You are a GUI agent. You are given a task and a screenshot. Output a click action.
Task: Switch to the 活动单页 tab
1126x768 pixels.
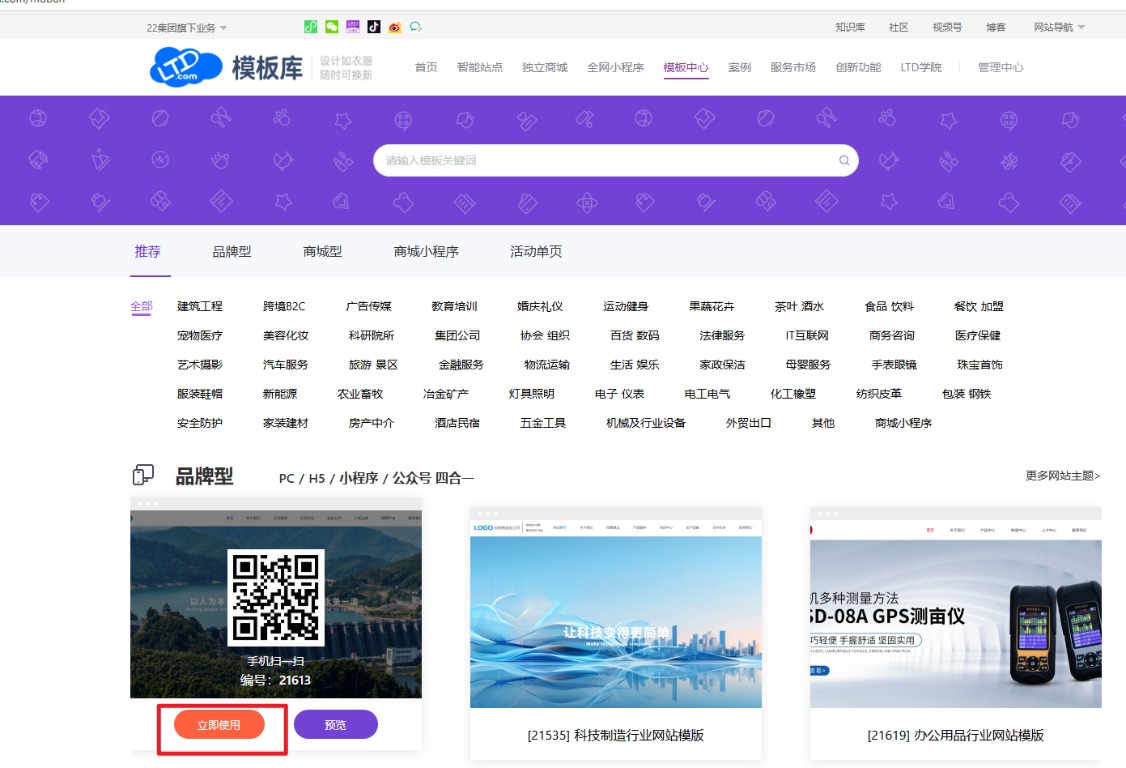tap(536, 251)
